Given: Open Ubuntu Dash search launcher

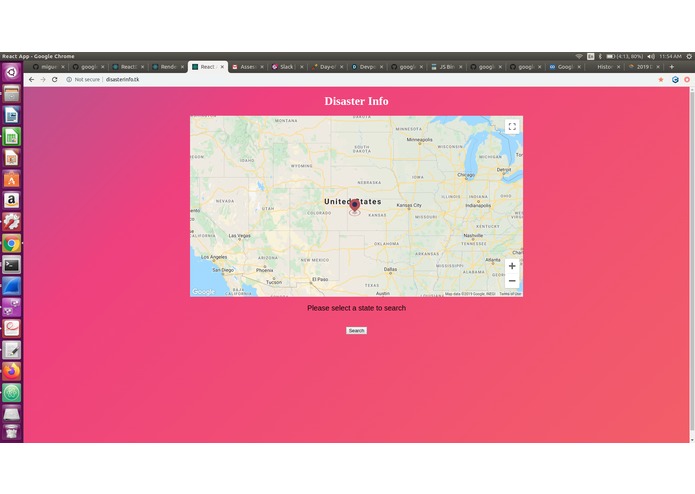Looking at the screenshot, I should pyautogui.click(x=12, y=72).
